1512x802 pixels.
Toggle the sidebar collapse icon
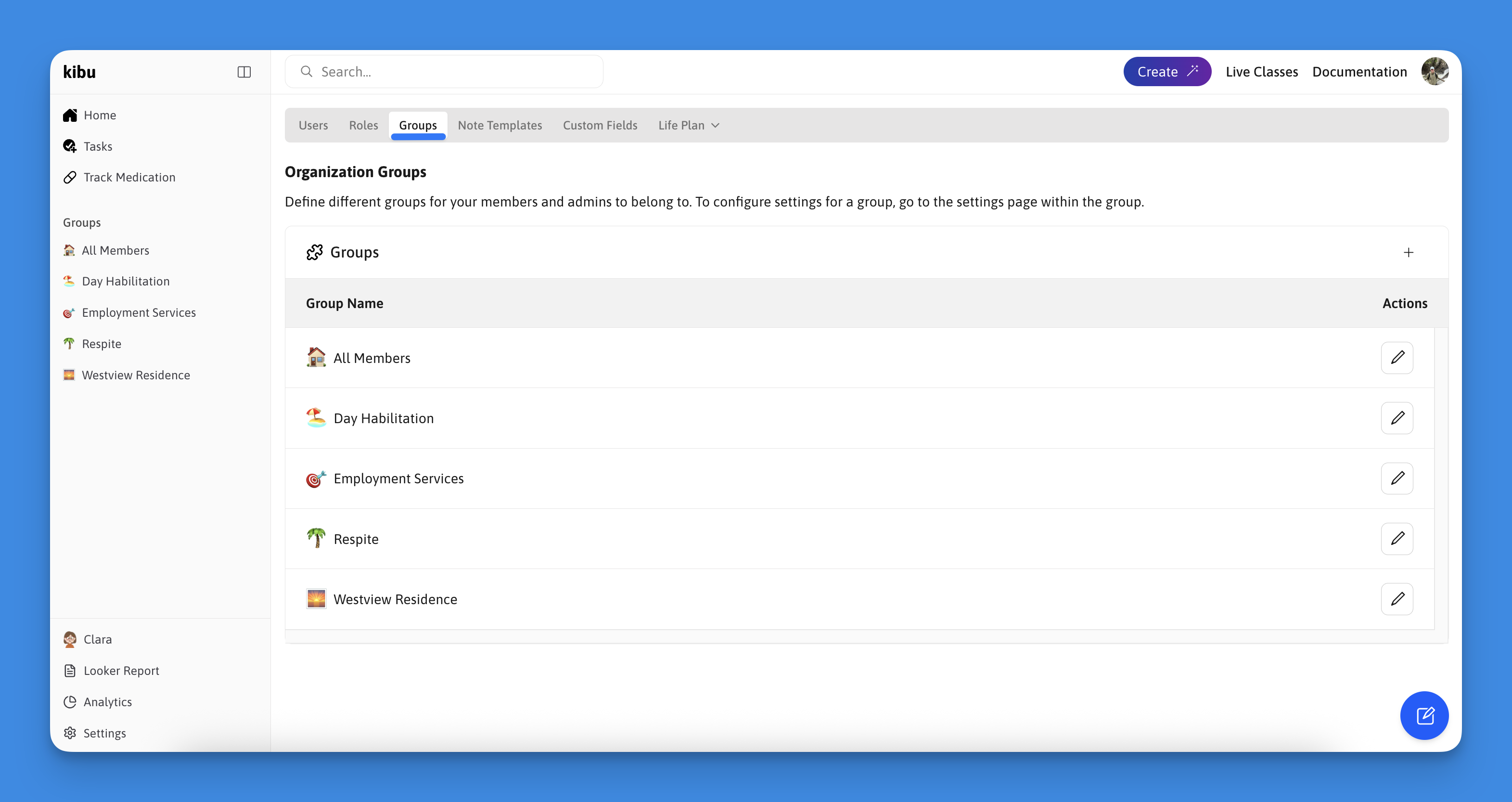pyautogui.click(x=243, y=72)
